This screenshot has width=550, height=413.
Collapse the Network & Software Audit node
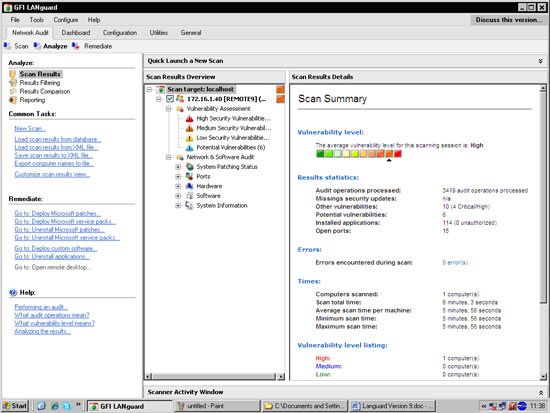pyautogui.click(x=168, y=157)
